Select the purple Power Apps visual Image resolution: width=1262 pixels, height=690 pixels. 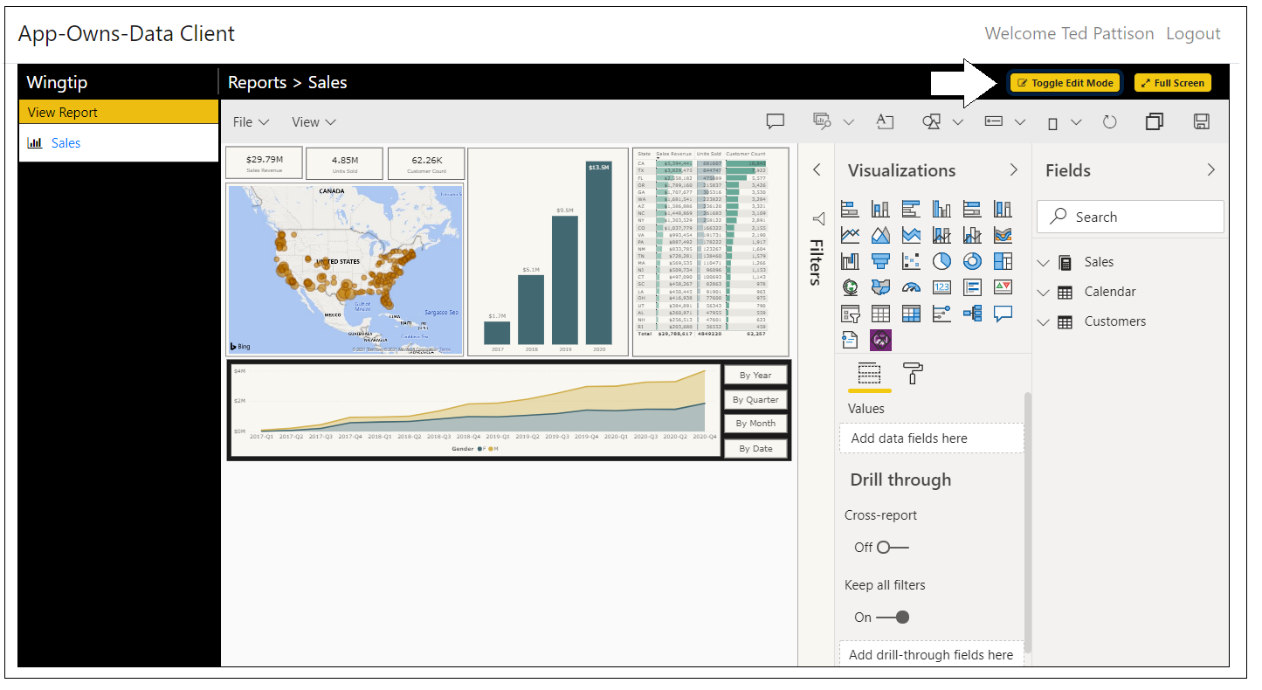click(881, 340)
